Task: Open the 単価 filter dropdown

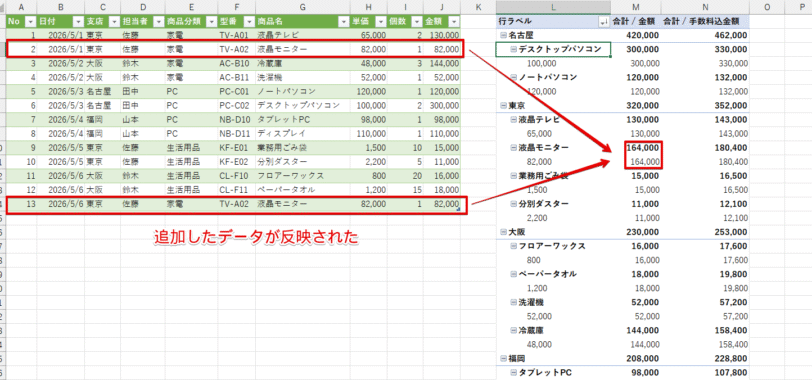Action: click(381, 22)
